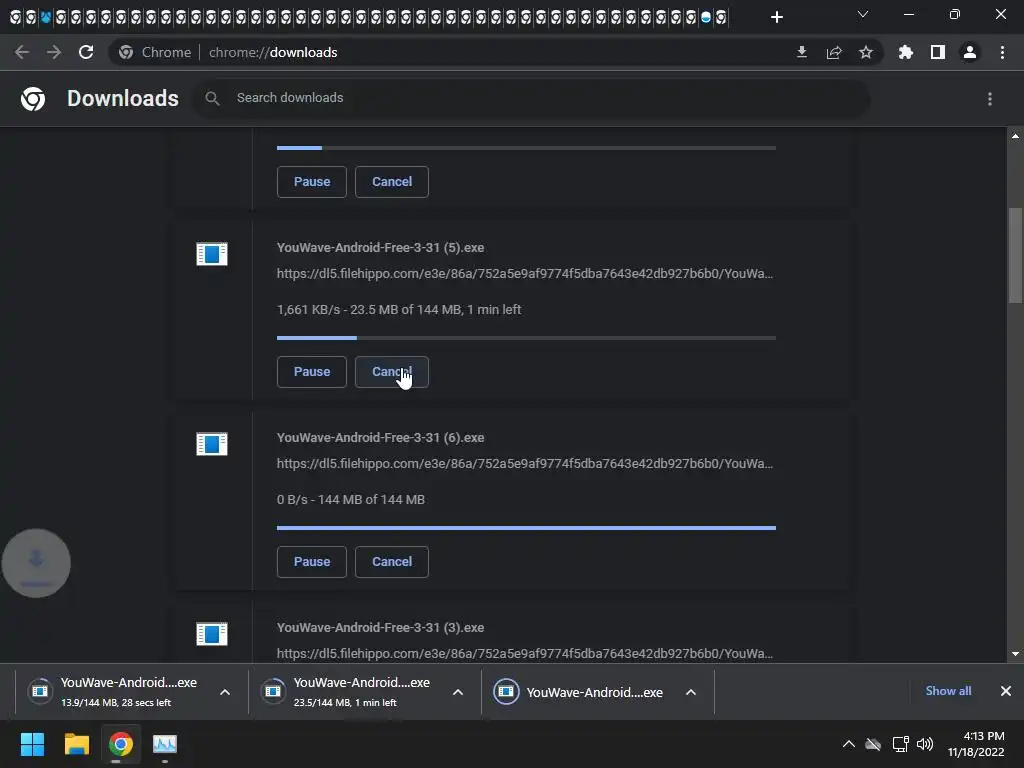The width and height of the screenshot is (1024, 768).
Task: Click Show all downloads link
Action: click(948, 691)
